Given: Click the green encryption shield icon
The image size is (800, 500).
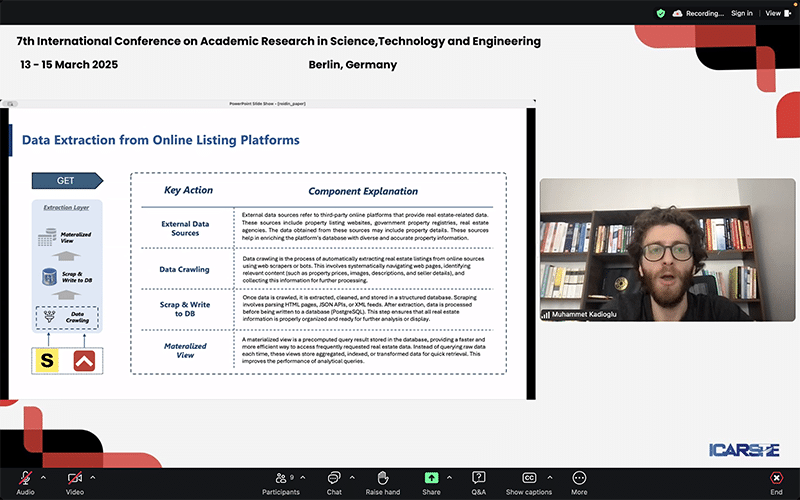Looking at the screenshot, I should coord(661,13).
